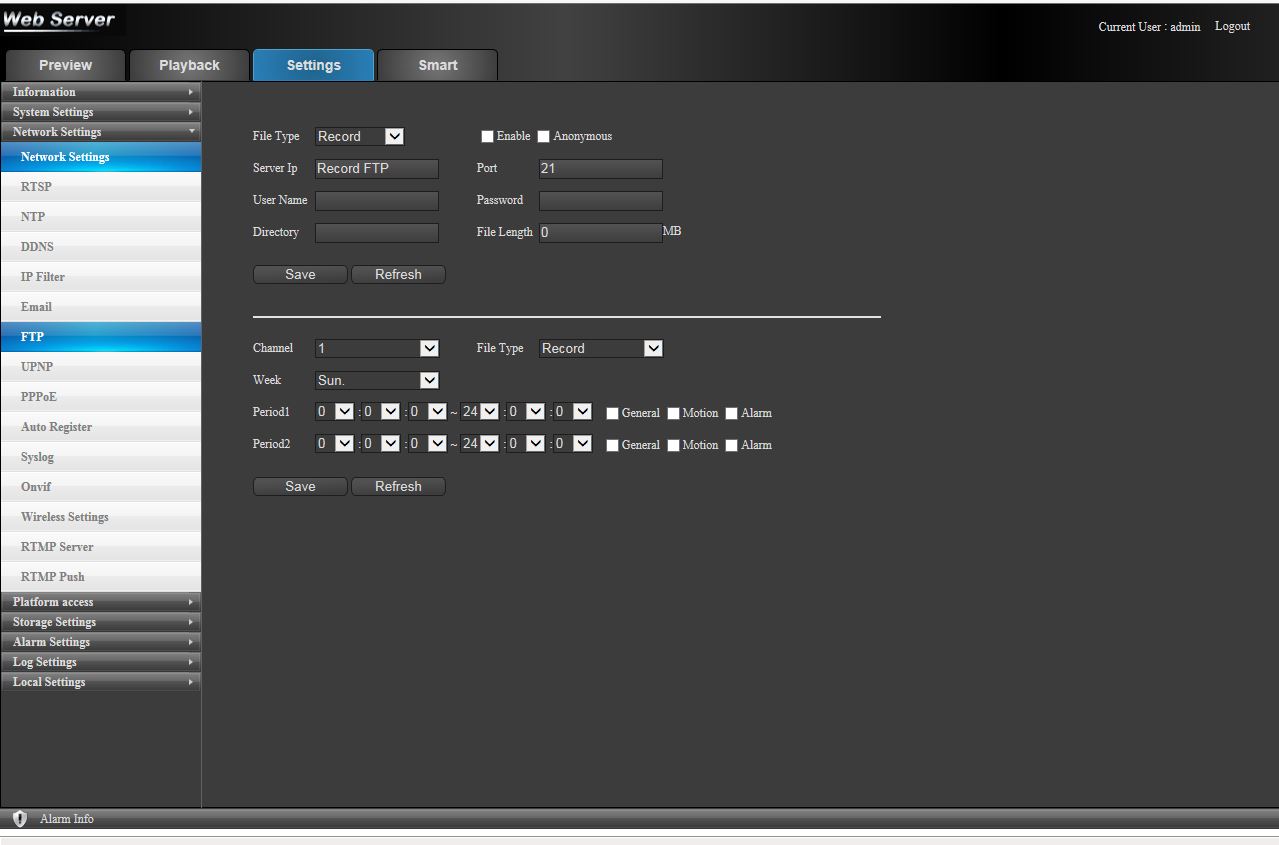
Task: Expand the Storage Settings section
Action: pos(100,622)
